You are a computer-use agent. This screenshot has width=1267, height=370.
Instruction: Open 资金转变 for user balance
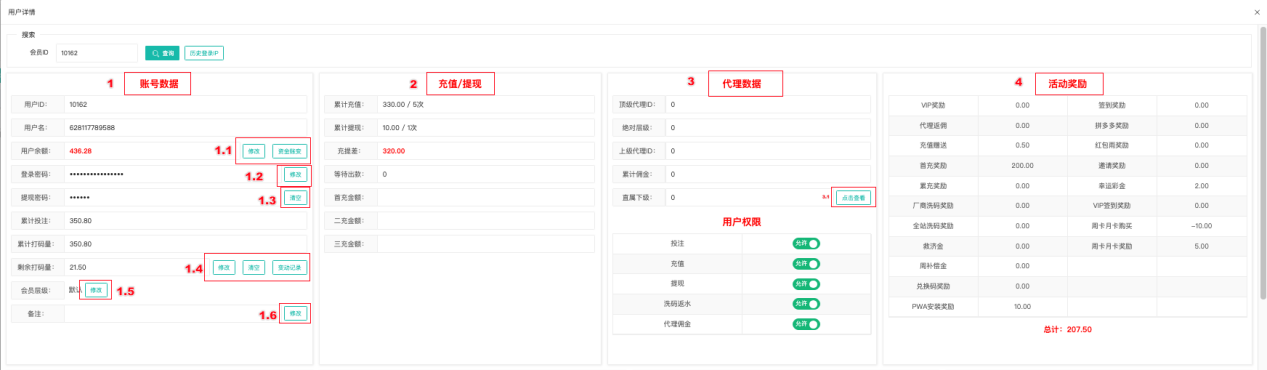tap(289, 151)
